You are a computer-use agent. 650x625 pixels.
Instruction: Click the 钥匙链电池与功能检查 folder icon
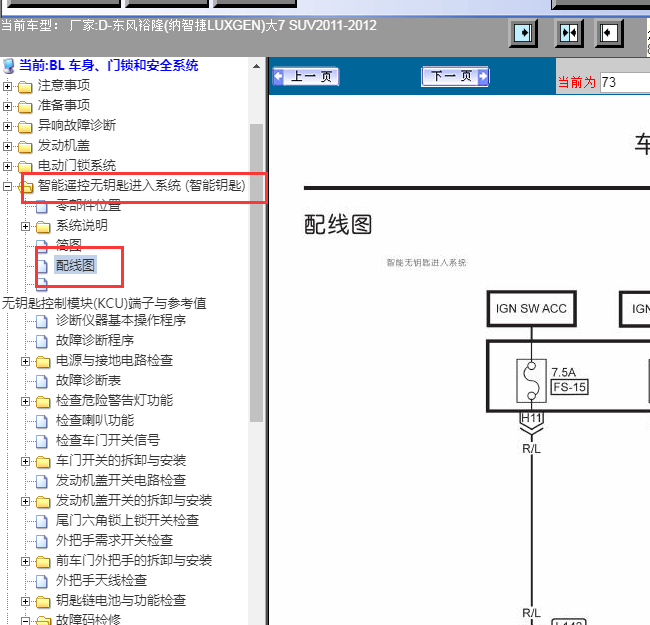pyautogui.click(x=43, y=602)
